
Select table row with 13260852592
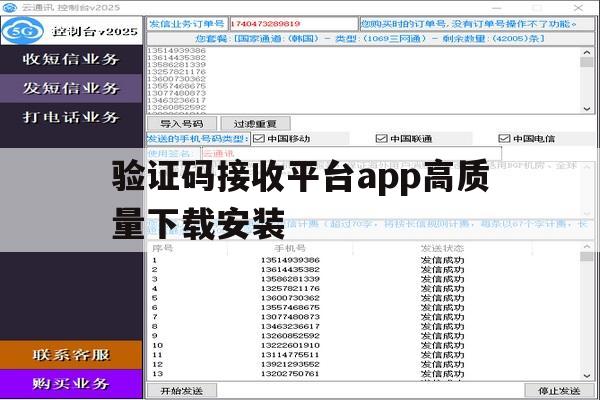(x=364, y=336)
